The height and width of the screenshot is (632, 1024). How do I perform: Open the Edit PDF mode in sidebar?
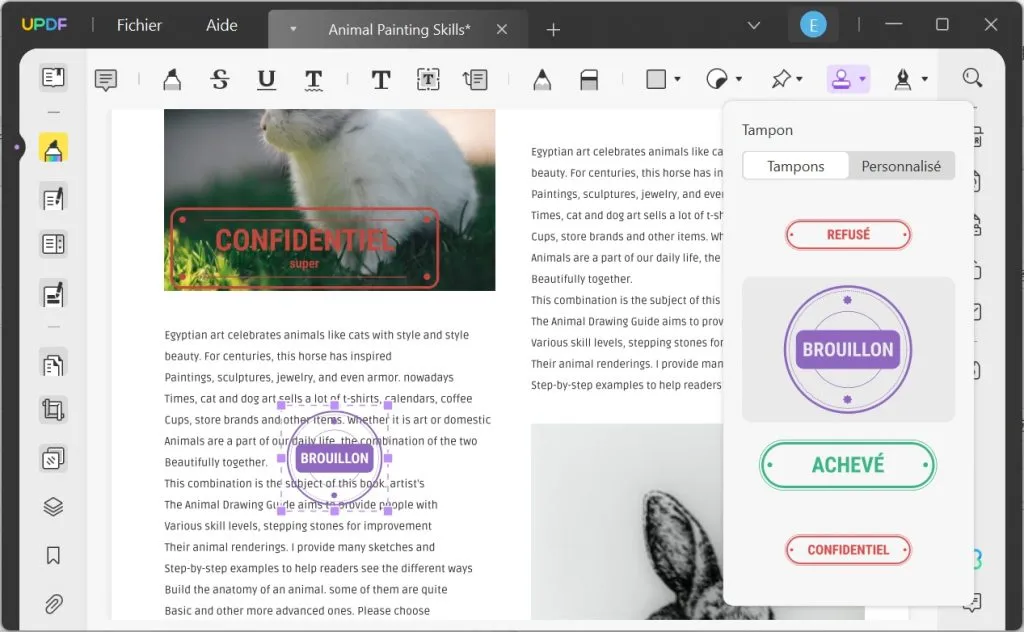pos(53,198)
